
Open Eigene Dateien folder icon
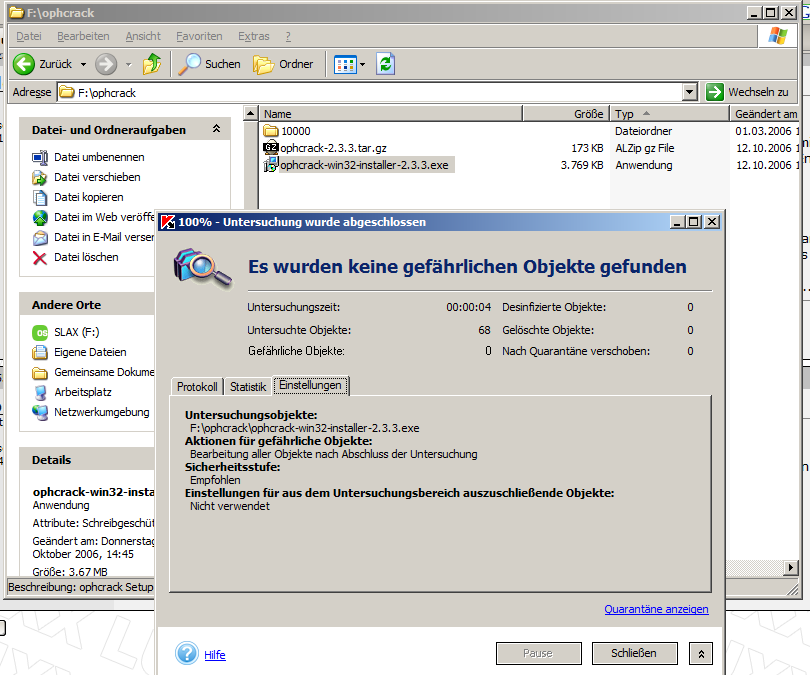click(x=40, y=352)
